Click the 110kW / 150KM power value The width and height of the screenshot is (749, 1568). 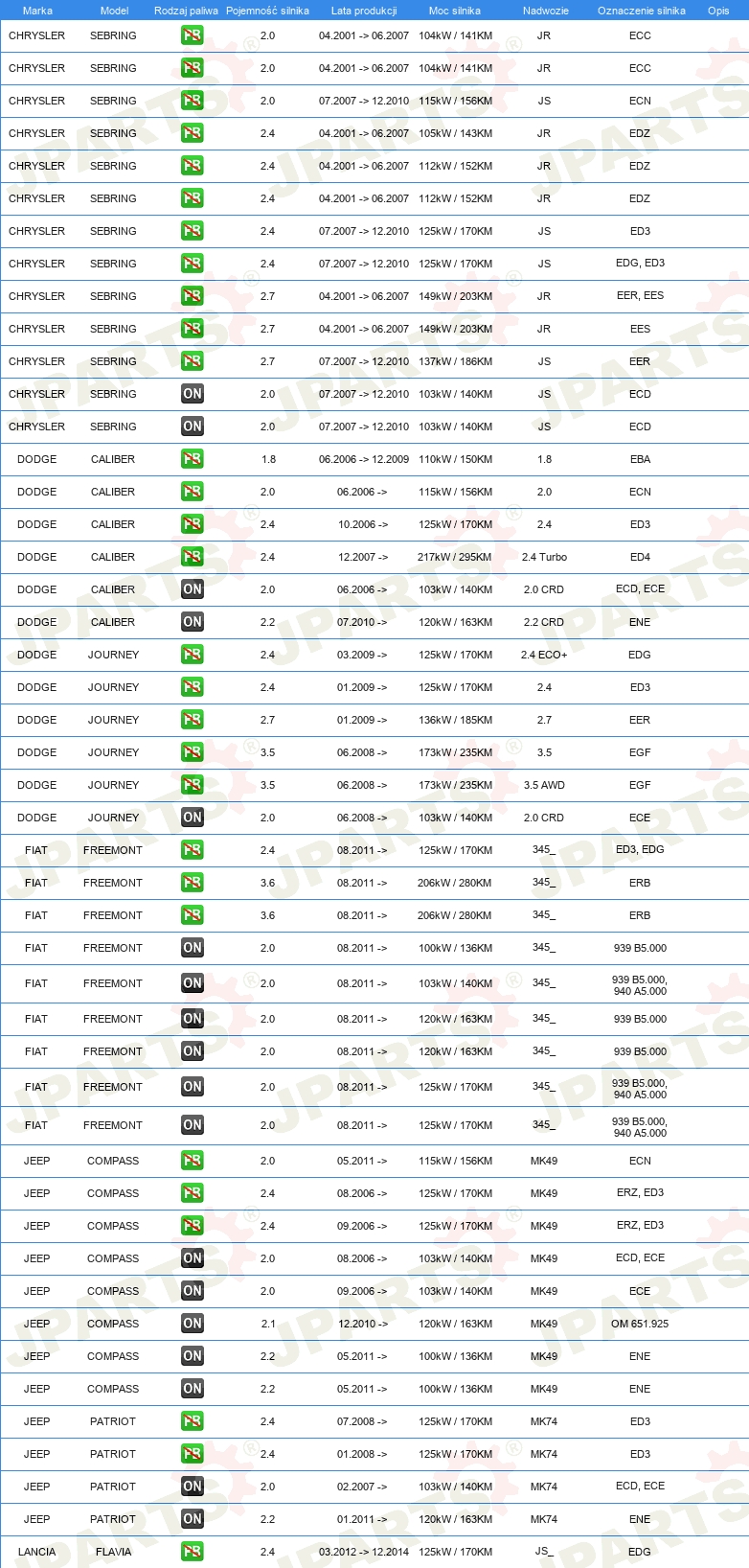(x=455, y=459)
